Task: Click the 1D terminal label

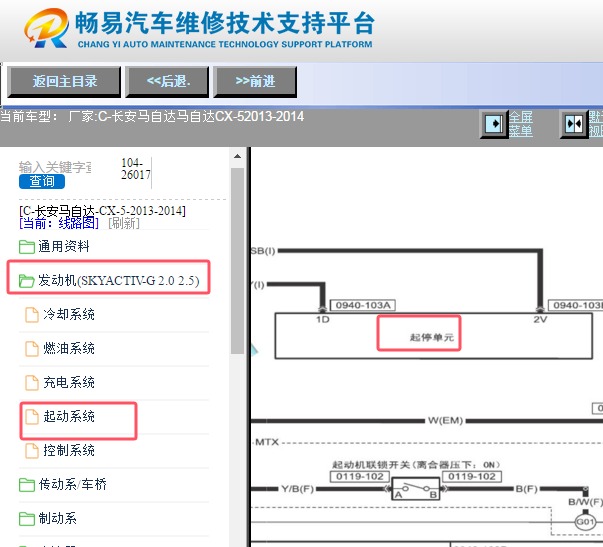Action: click(x=323, y=319)
